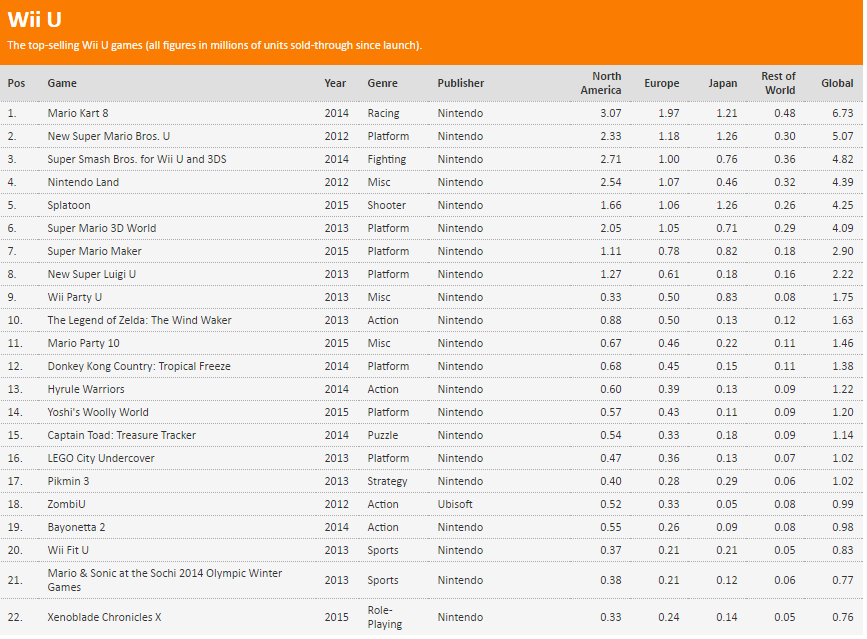Click the Pikmin 3 title
867x639 pixels.
(68, 481)
